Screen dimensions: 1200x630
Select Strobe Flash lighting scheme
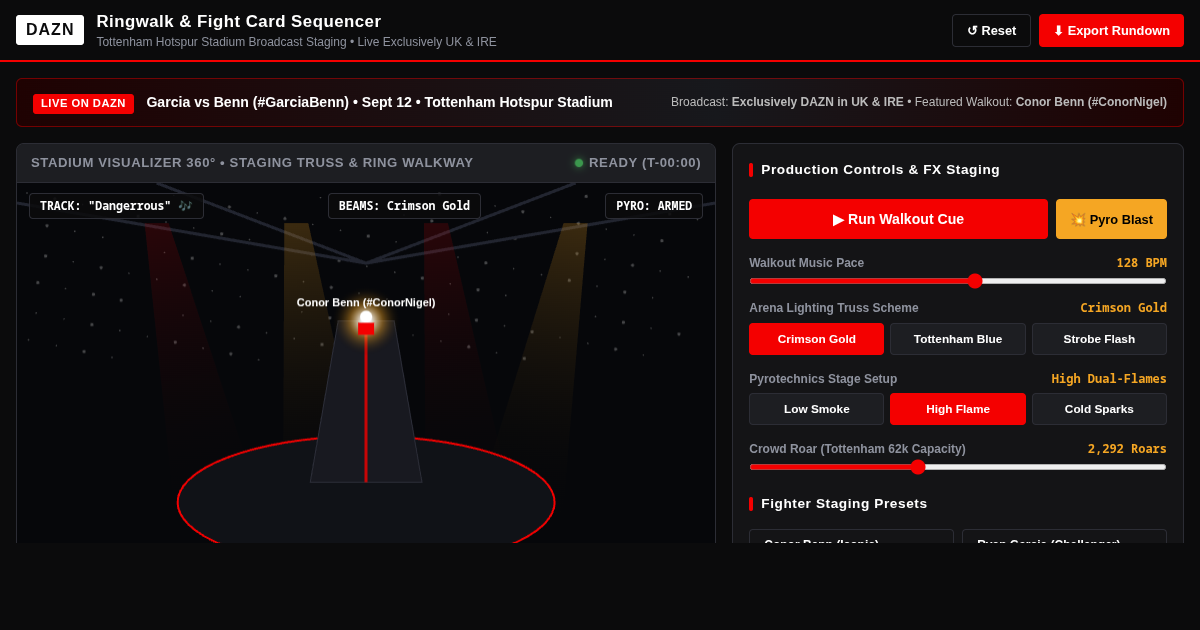(x=1099, y=339)
